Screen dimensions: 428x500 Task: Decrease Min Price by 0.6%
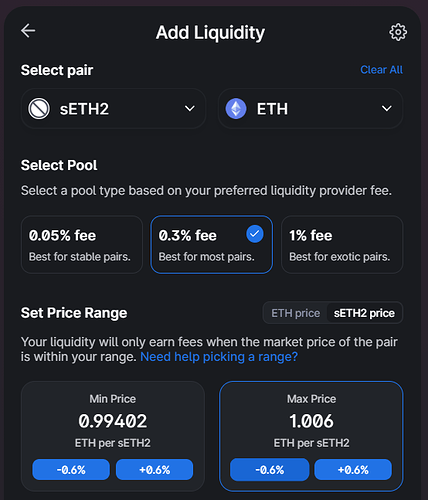point(71,470)
